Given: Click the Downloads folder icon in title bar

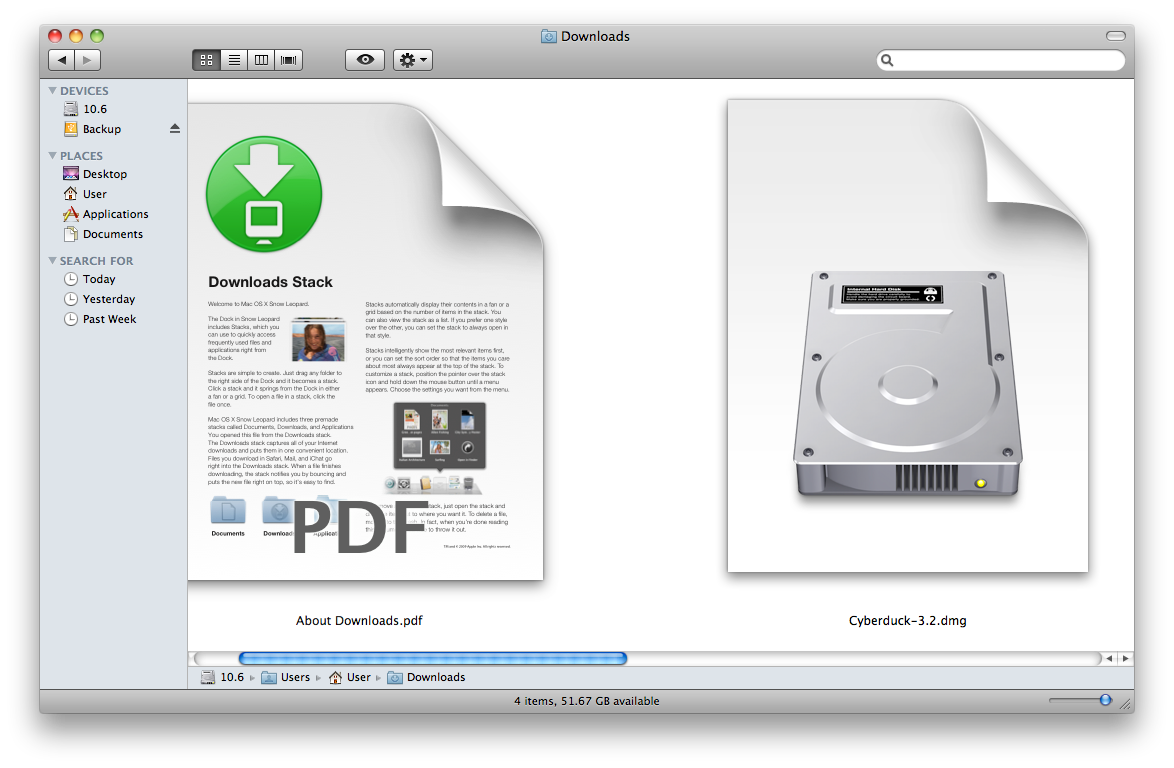Looking at the screenshot, I should point(549,37).
